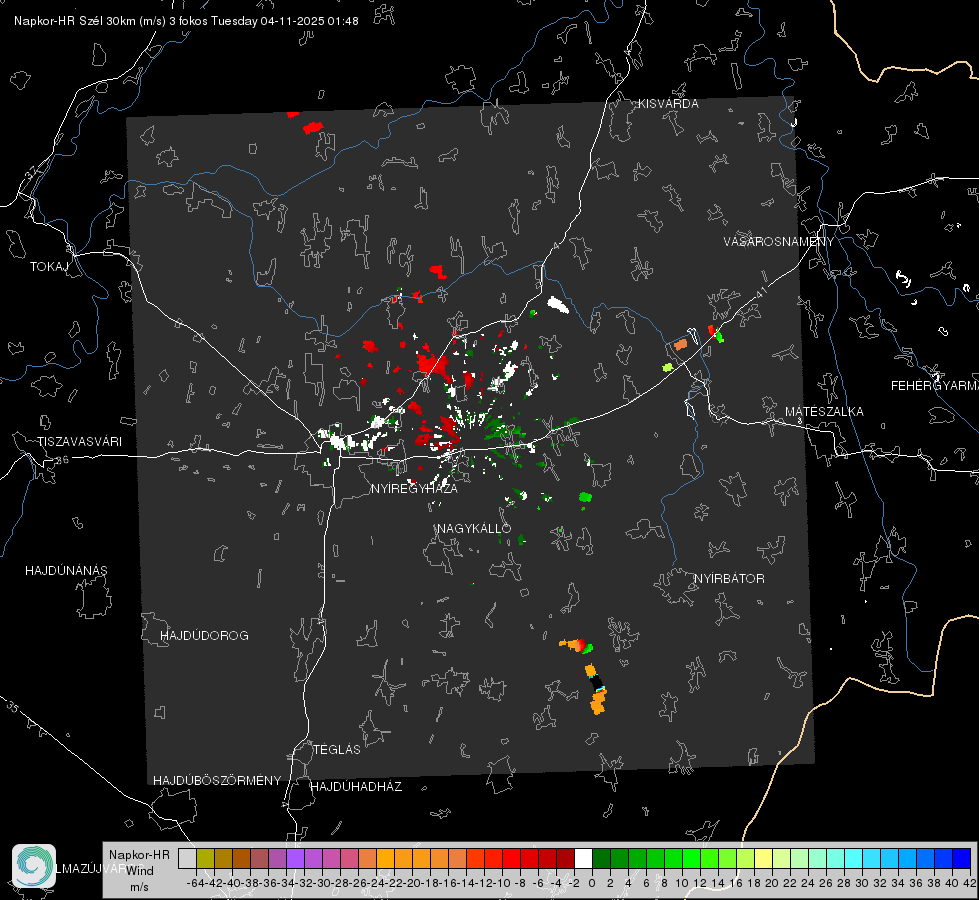The width and height of the screenshot is (979, 900).
Task: Select the TOKAJ label on the map
Action: point(49,267)
